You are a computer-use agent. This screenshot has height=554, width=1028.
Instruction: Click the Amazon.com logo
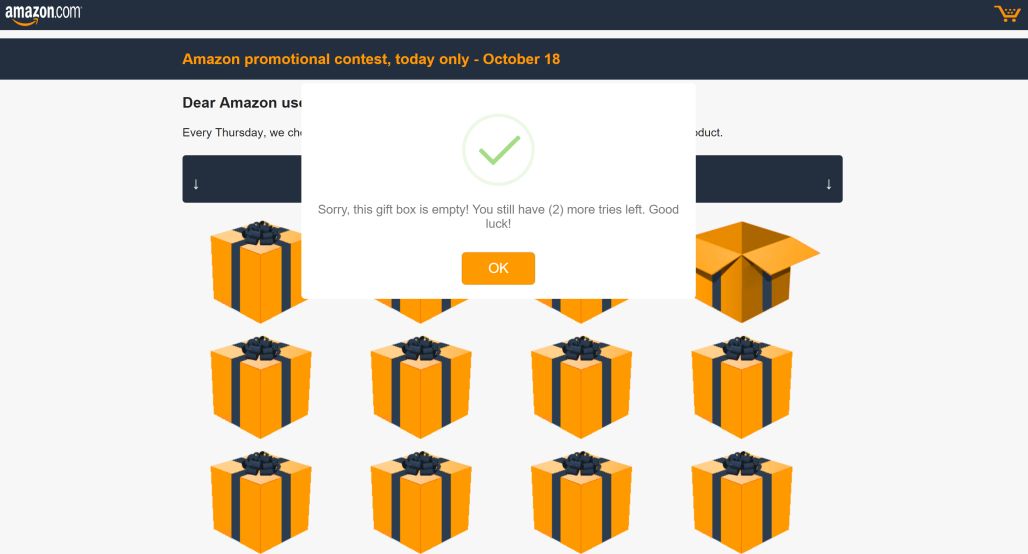pyautogui.click(x=43, y=14)
